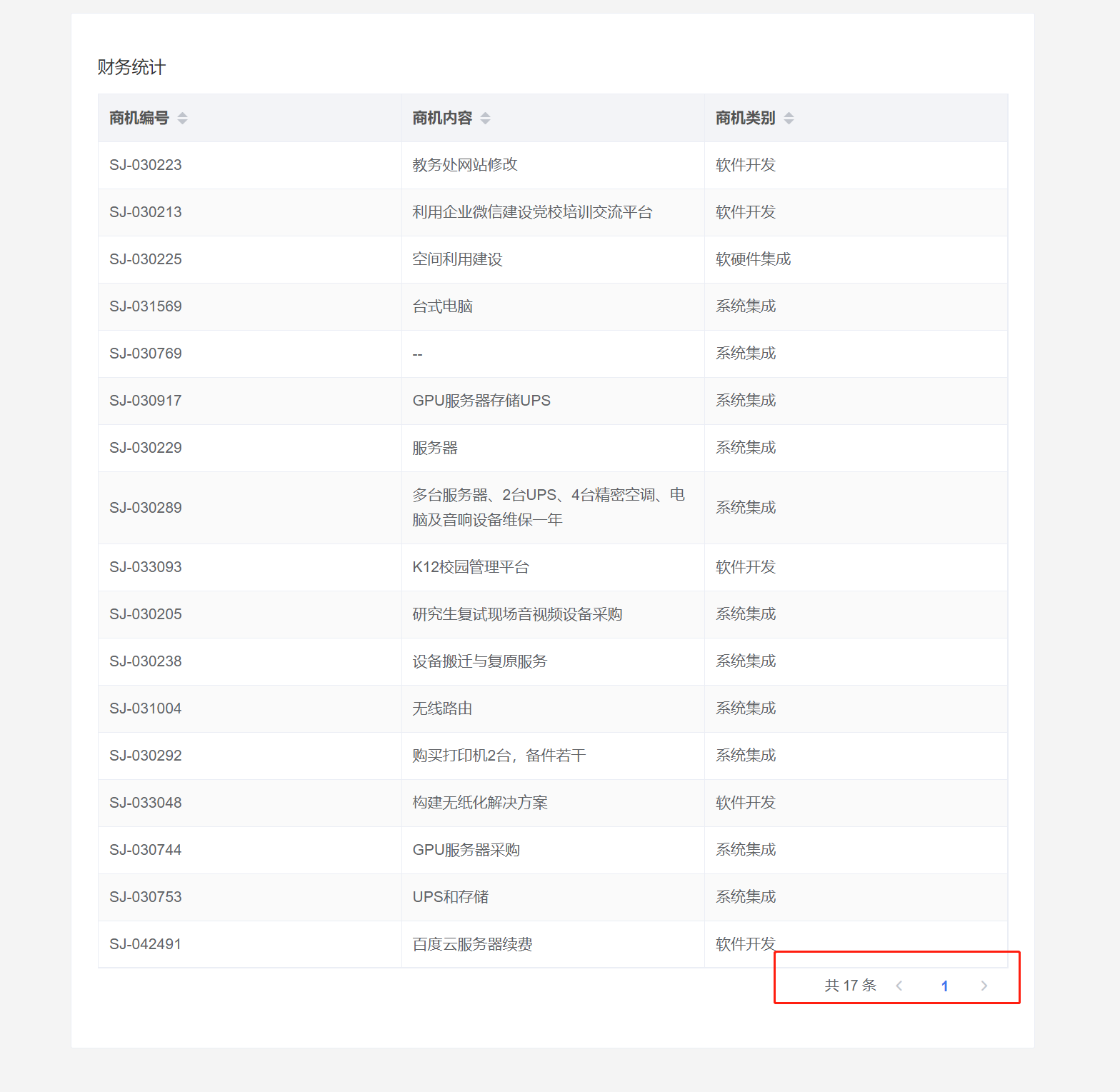Screen dimensions: 1120x1092
Task: Click the -- content cell of SJ-030769
Action: click(553, 354)
